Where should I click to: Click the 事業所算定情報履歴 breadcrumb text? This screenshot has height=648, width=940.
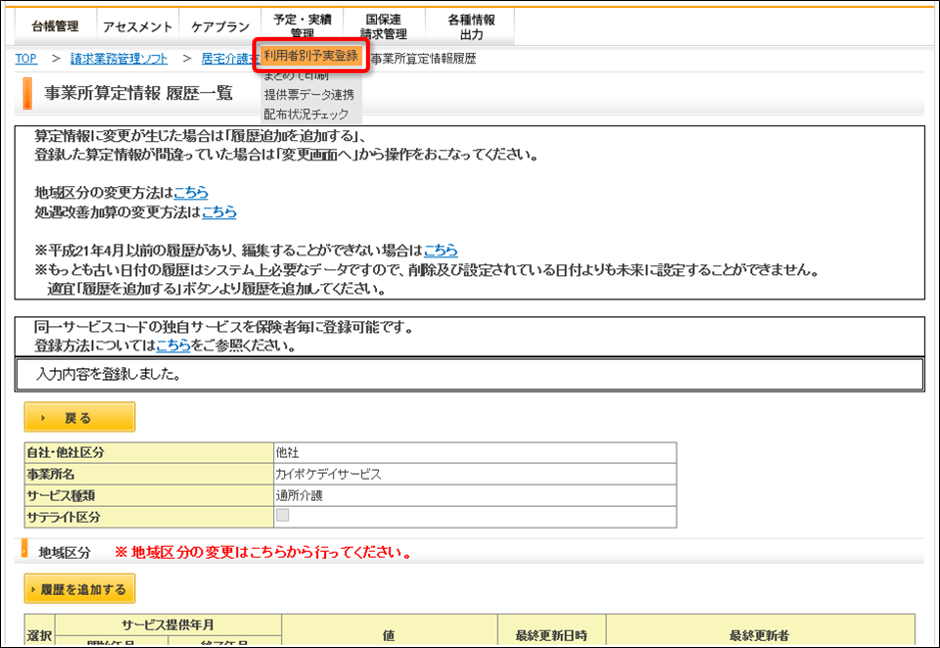[x=423, y=59]
